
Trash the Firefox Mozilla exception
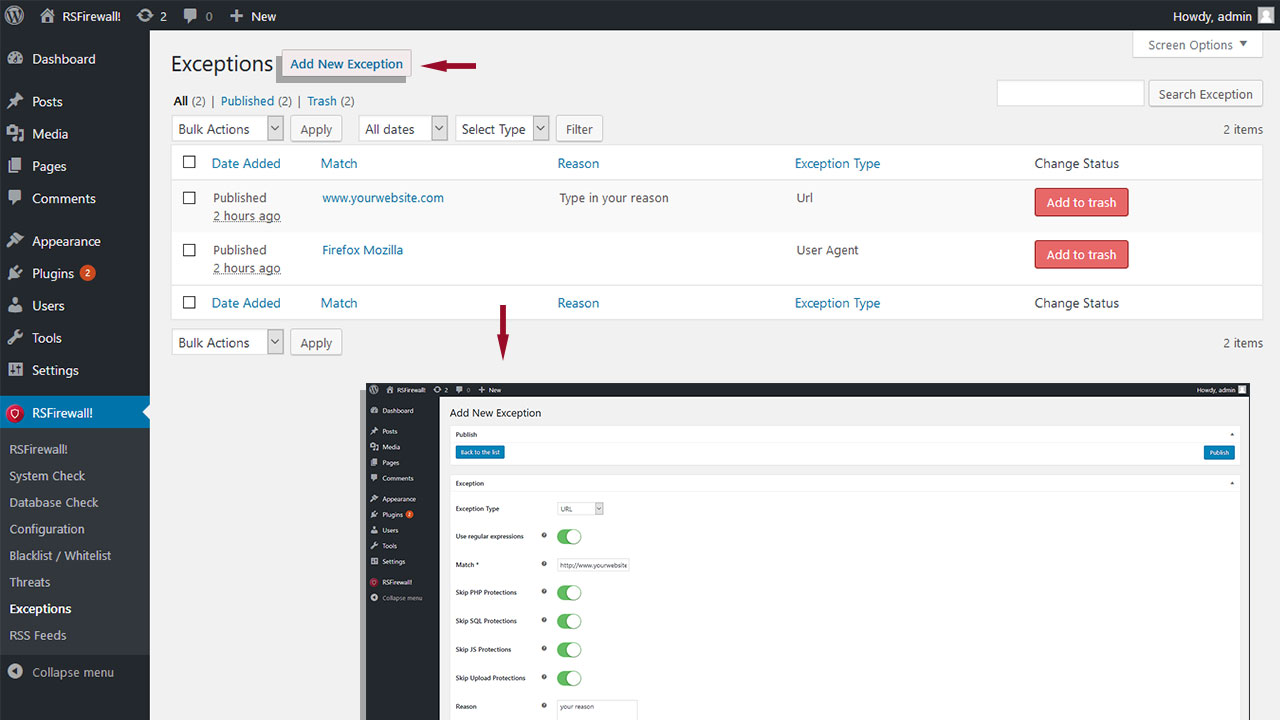[1081, 255]
